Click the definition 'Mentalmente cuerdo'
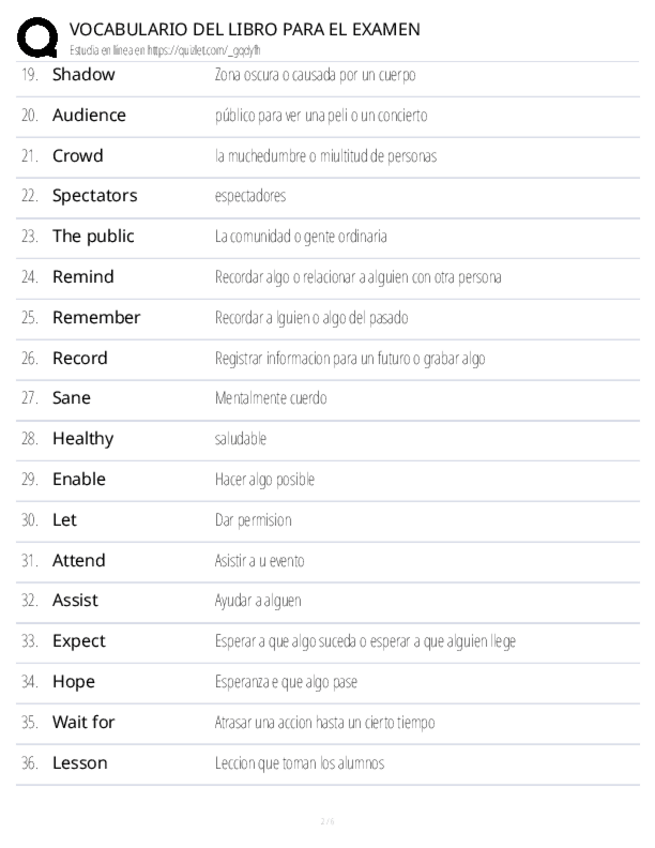This screenshot has width=655, height=848. click(271, 398)
